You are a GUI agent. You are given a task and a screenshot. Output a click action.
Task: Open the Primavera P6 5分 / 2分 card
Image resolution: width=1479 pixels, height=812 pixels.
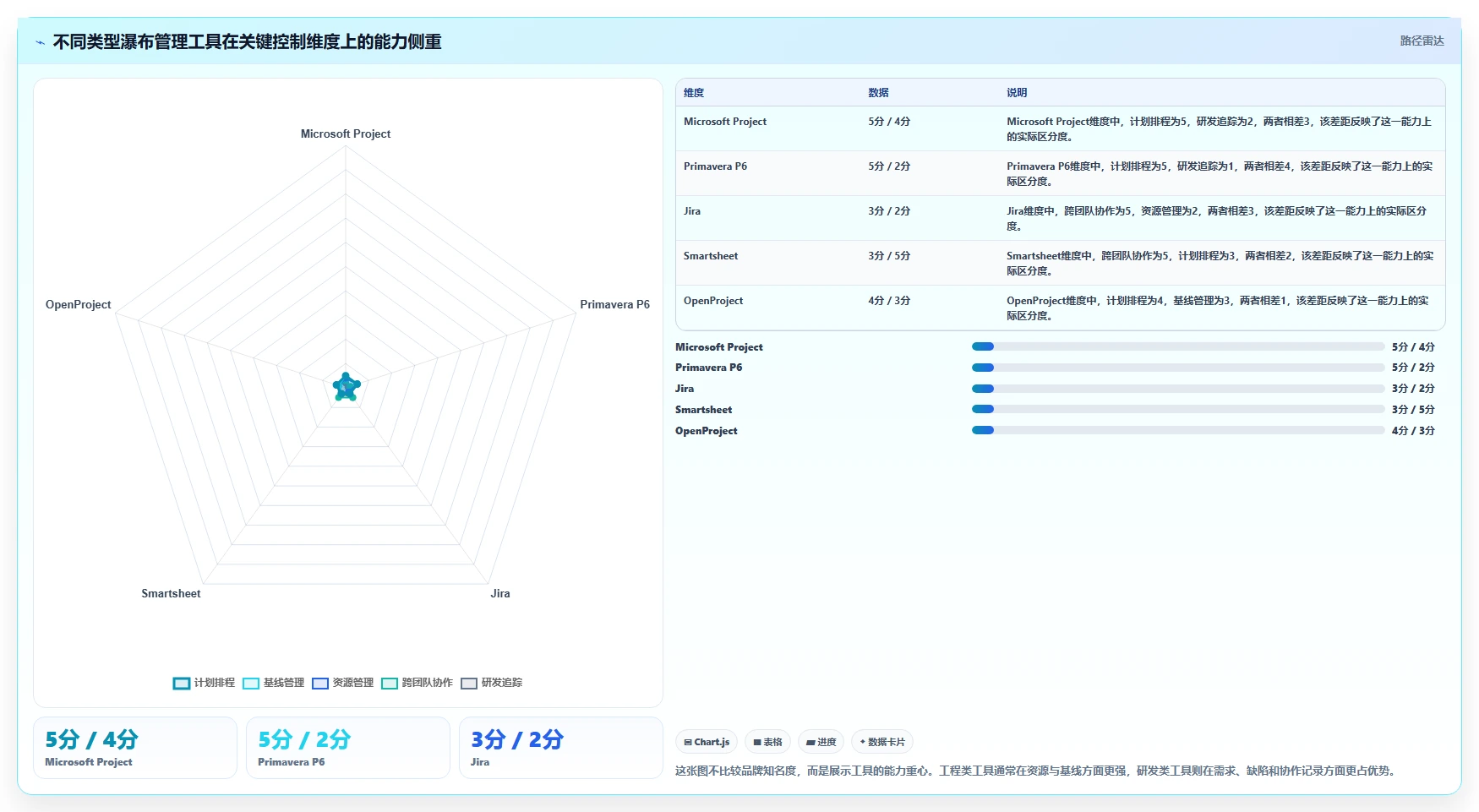348,748
